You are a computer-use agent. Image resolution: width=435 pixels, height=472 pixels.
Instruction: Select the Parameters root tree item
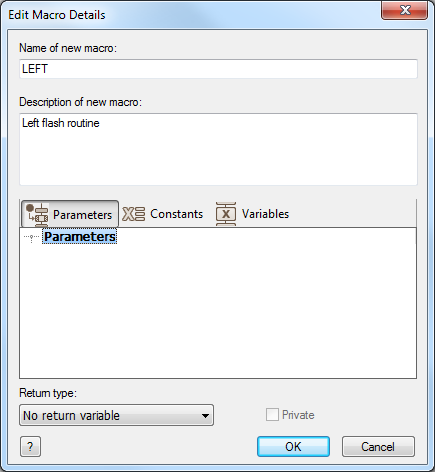(80, 237)
